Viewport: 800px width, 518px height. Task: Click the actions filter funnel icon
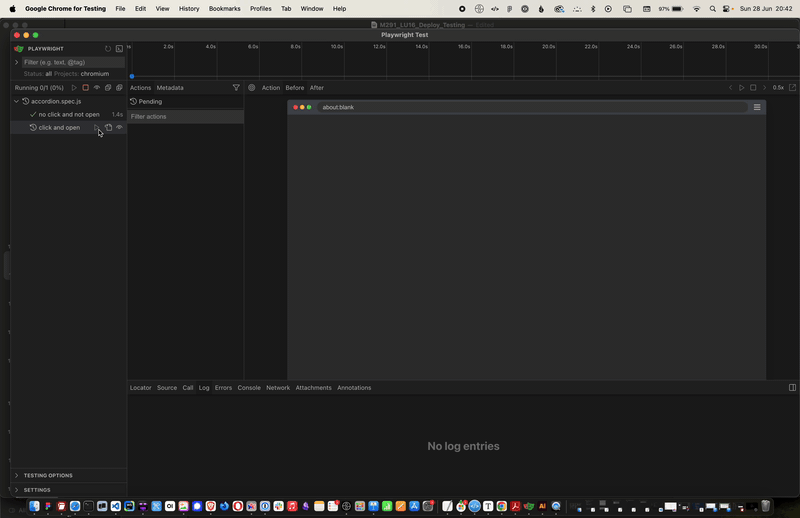(x=236, y=88)
